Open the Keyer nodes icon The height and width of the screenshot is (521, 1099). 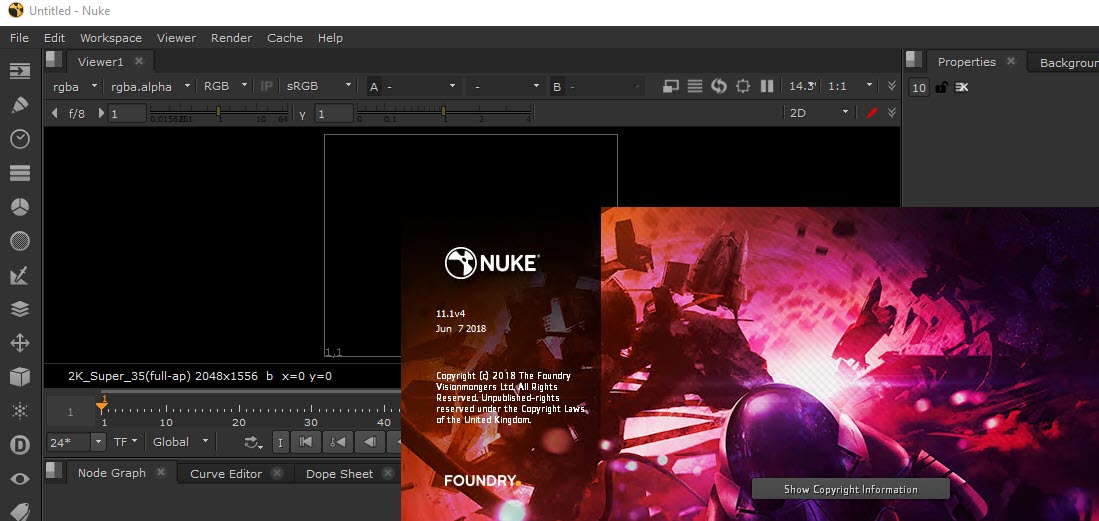tap(20, 276)
